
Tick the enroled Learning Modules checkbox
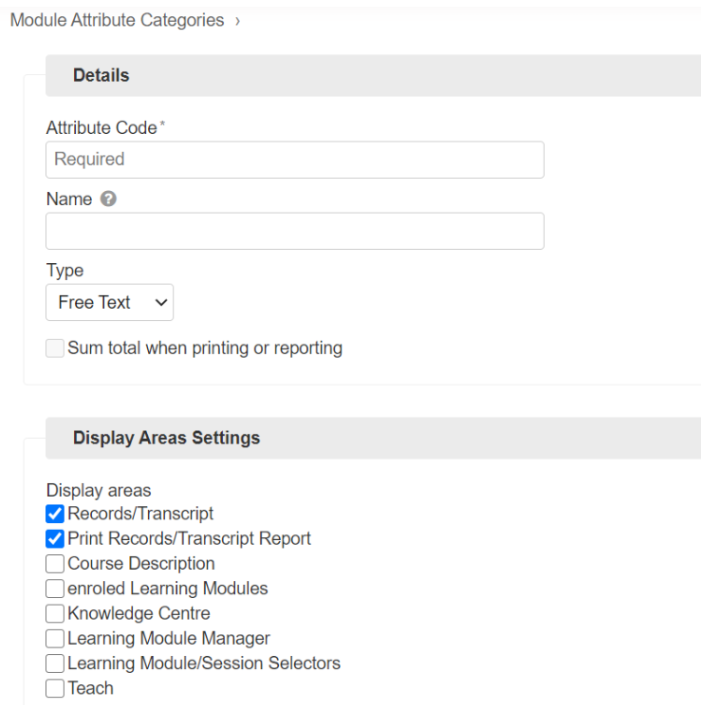pyautogui.click(x=56, y=589)
